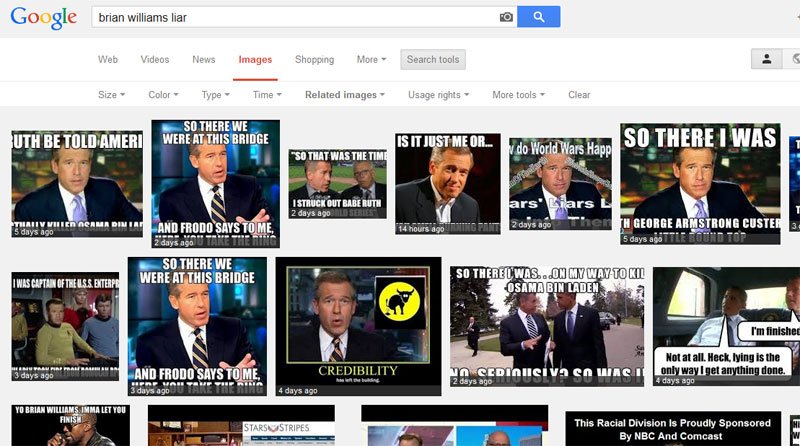Expand the Size filter dropdown
This screenshot has width=800, height=446.
pyautogui.click(x=111, y=95)
